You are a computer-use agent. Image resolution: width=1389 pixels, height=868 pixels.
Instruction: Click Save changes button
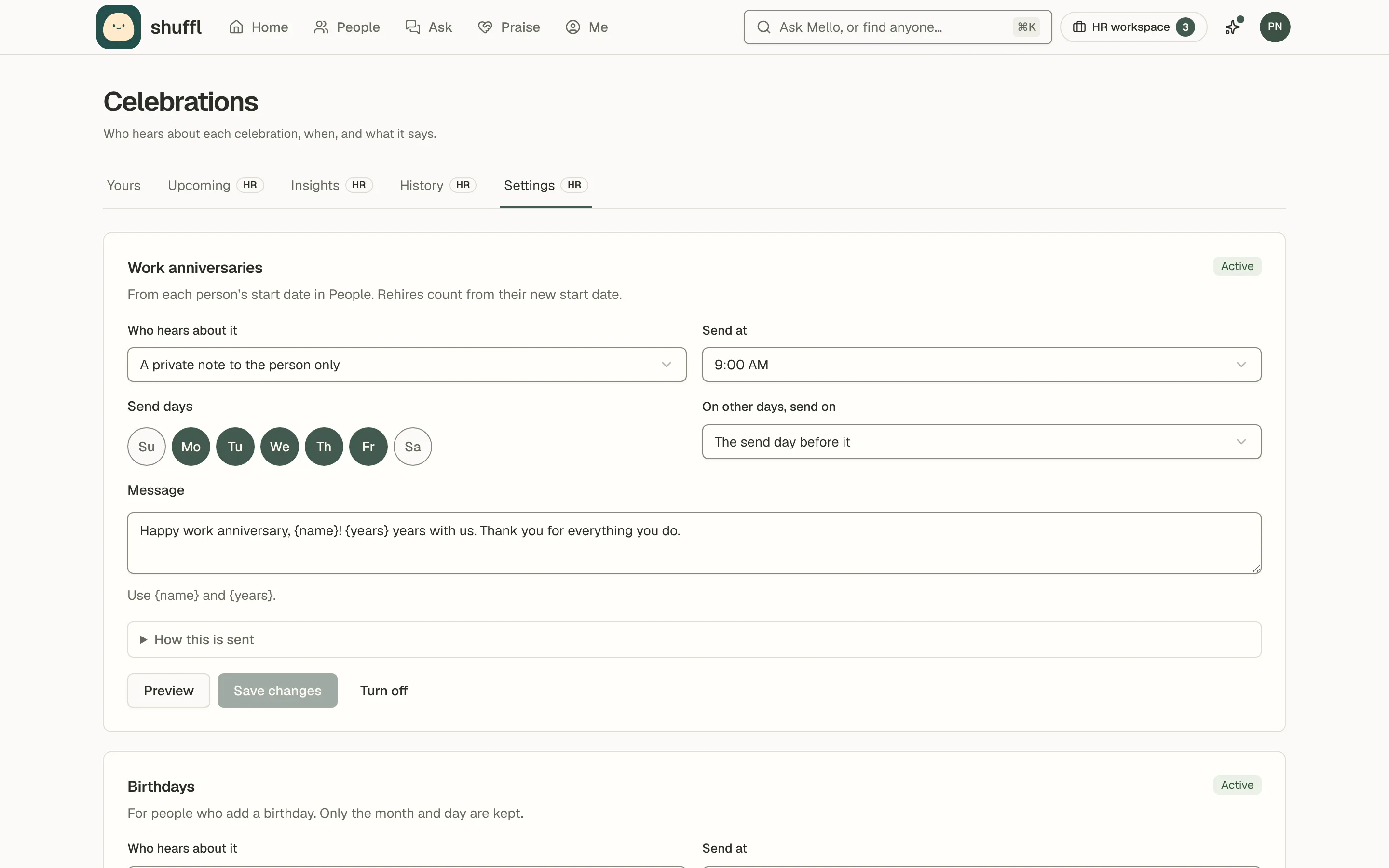click(278, 691)
